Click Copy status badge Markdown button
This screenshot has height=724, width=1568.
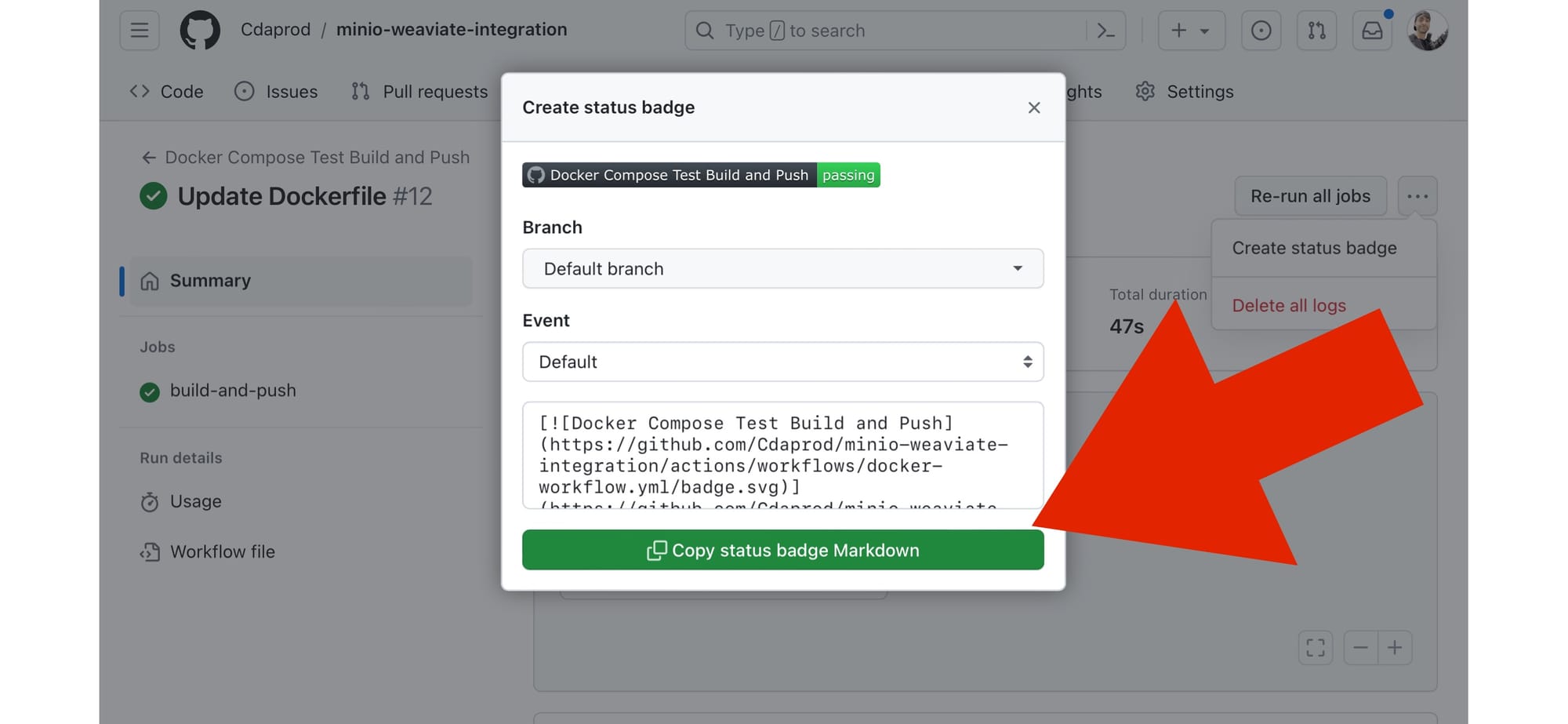coord(782,550)
